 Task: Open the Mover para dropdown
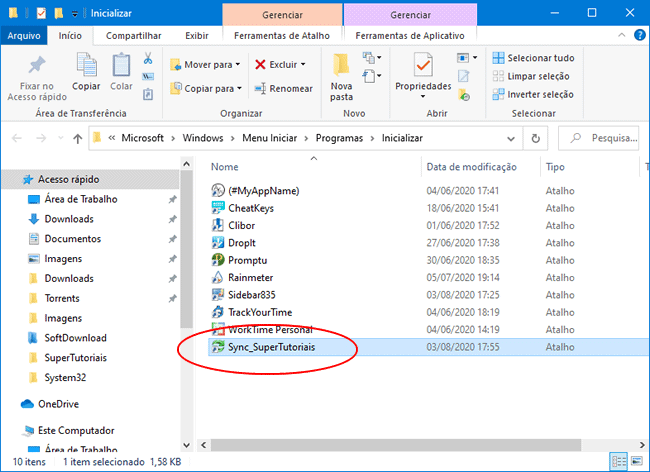[208, 64]
